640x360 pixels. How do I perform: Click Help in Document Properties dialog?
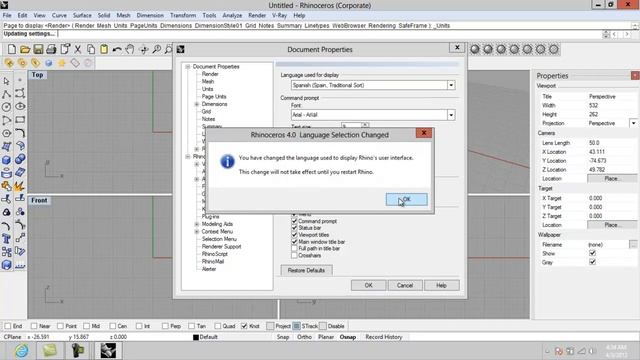point(441,285)
